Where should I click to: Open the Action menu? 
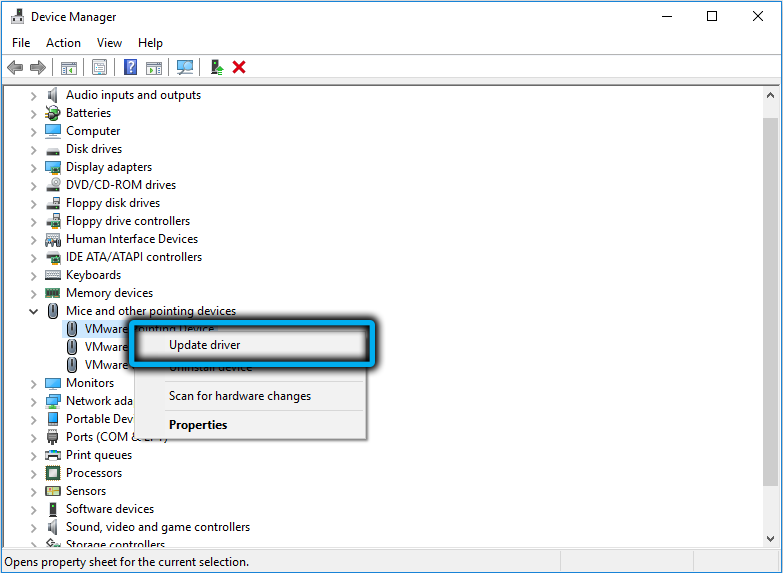pyautogui.click(x=63, y=43)
